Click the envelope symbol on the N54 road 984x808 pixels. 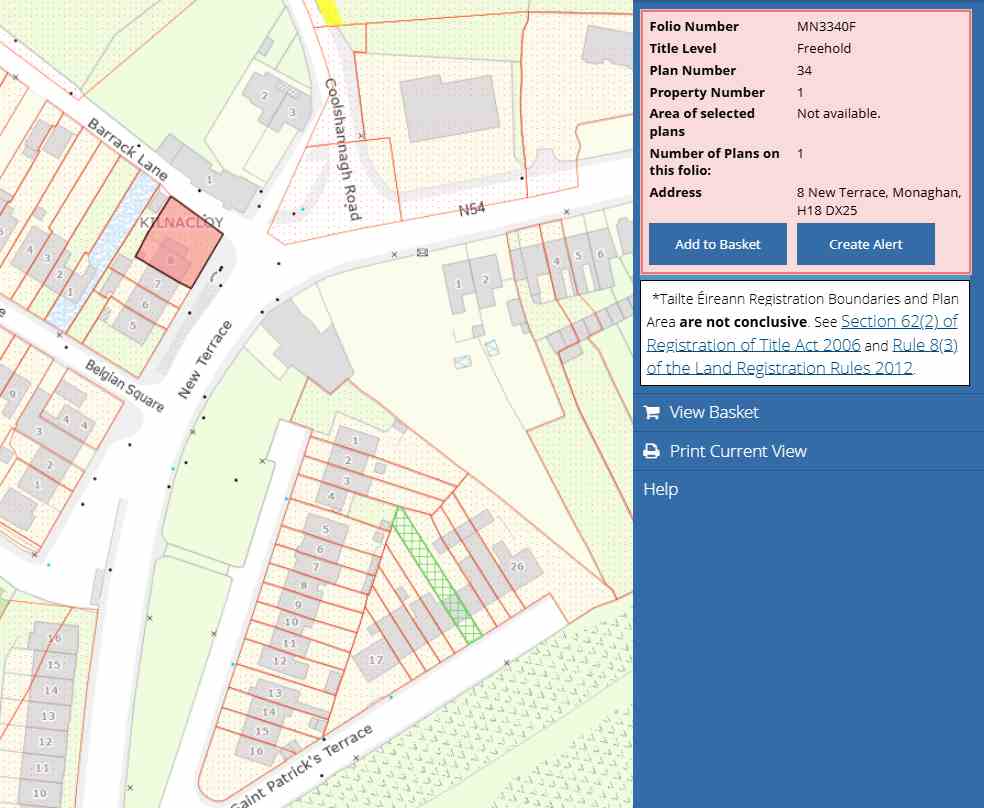tap(422, 252)
